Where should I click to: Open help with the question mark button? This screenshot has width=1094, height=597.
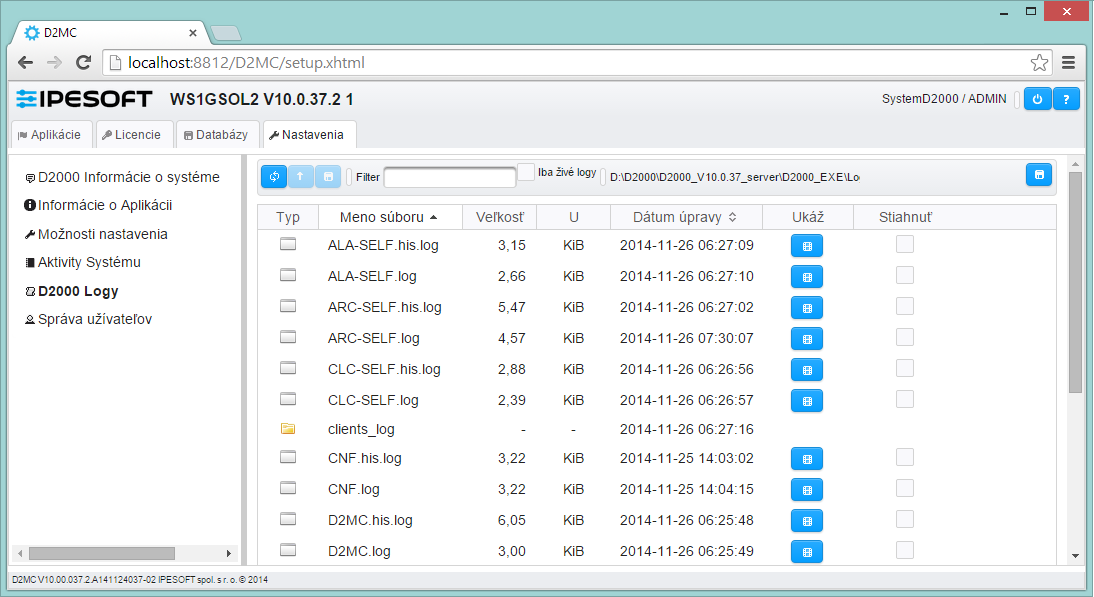tap(1066, 99)
